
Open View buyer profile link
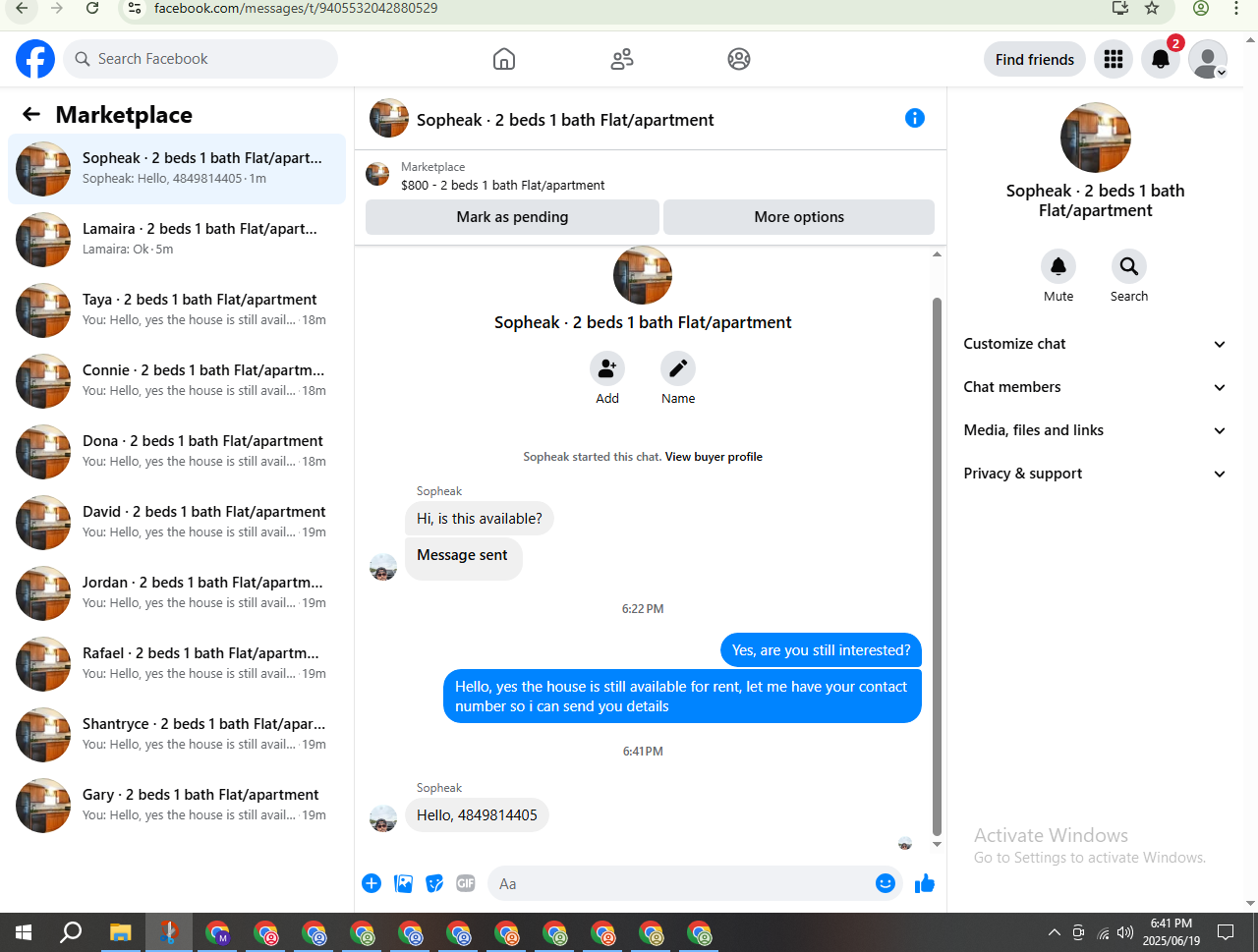click(x=714, y=457)
